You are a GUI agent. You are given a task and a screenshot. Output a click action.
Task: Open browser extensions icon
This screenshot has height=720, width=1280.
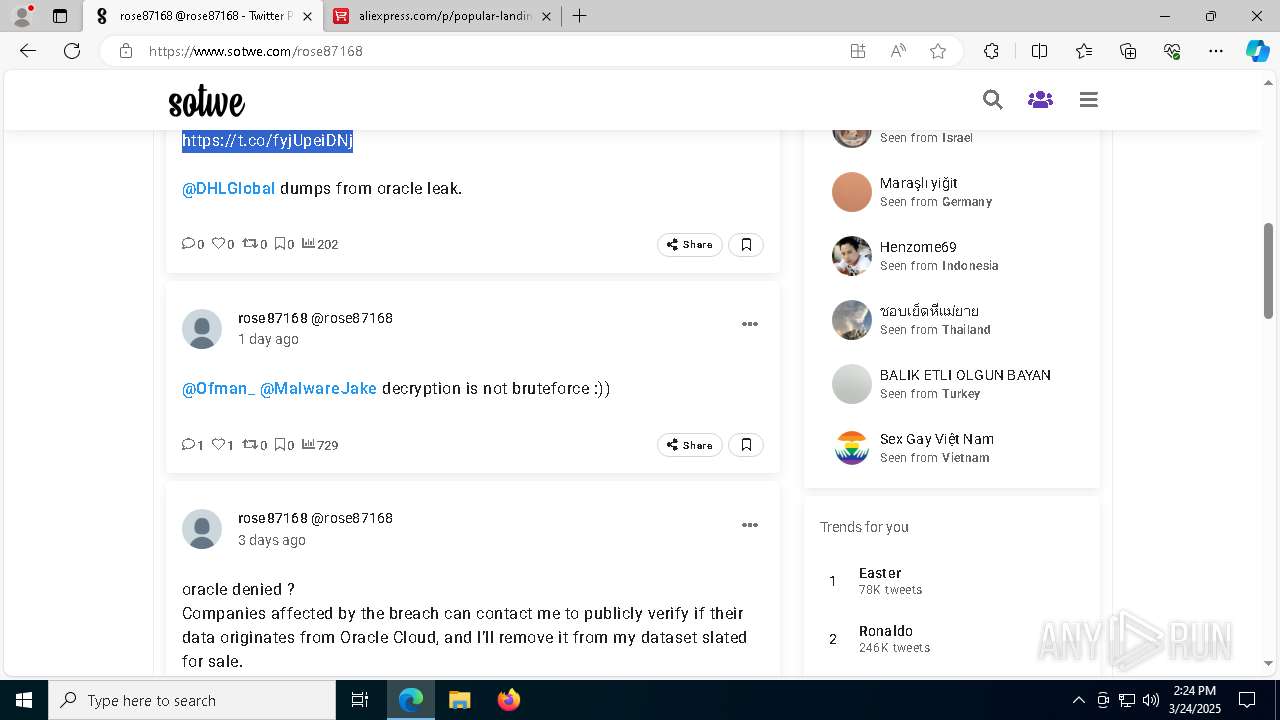(x=991, y=51)
